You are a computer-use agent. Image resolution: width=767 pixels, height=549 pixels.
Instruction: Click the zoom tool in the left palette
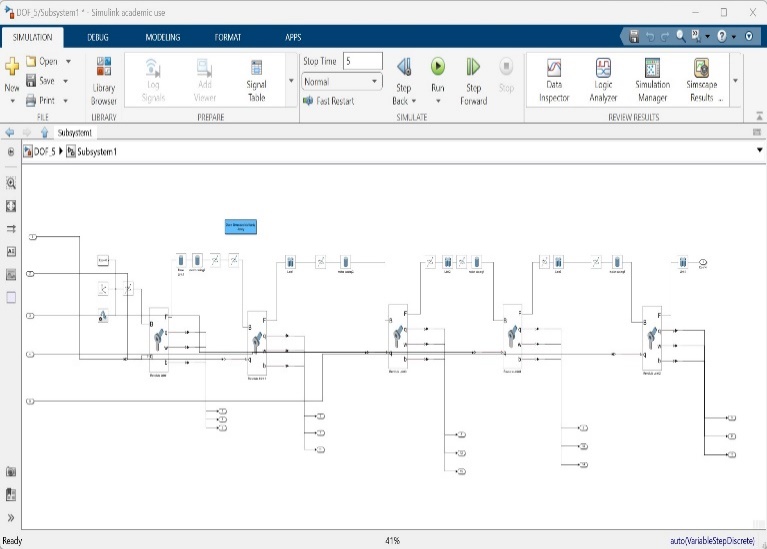(x=11, y=183)
